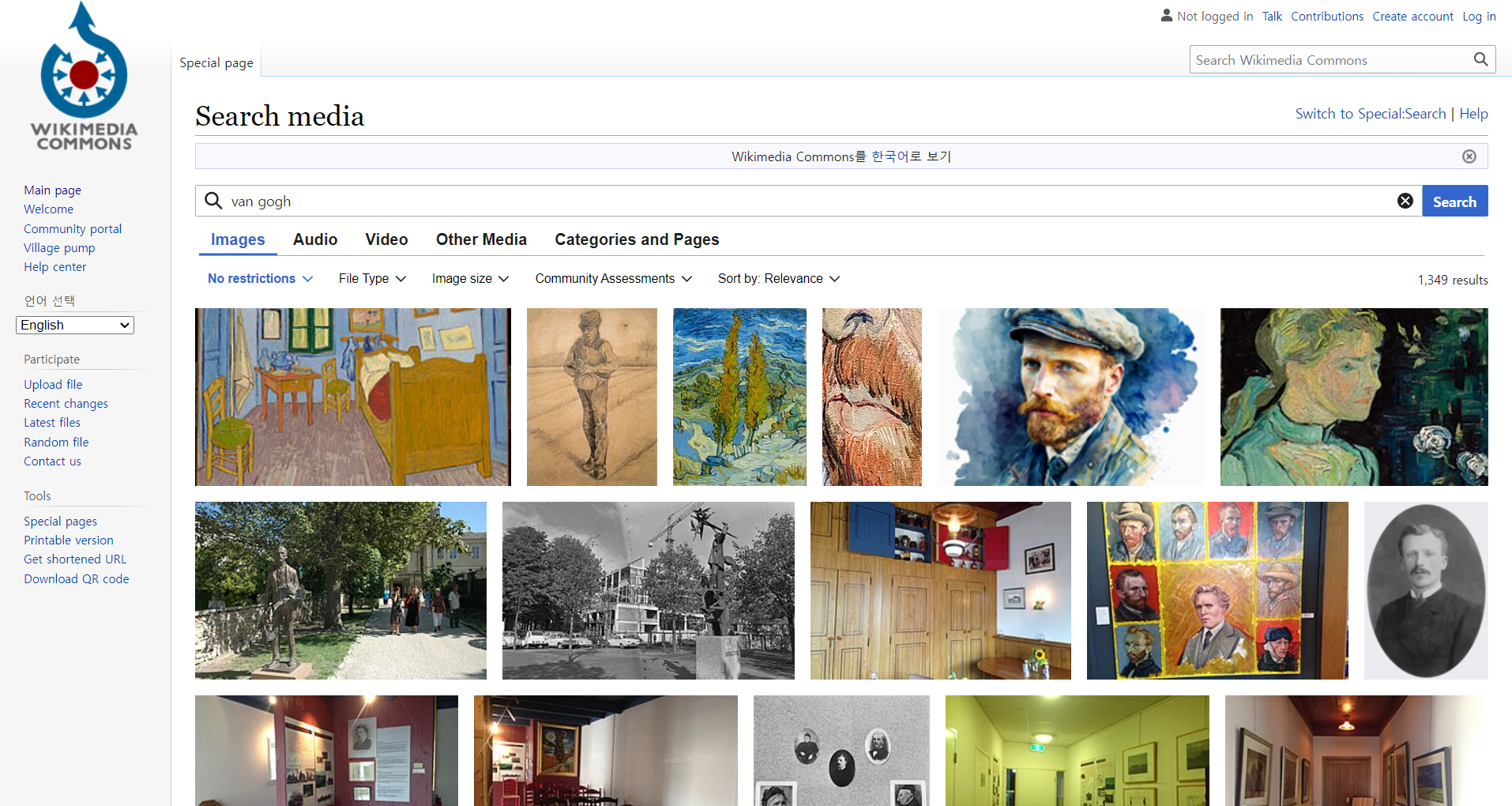Open the Talk link
Viewport: 1512px width, 806px height.
[x=1272, y=16]
